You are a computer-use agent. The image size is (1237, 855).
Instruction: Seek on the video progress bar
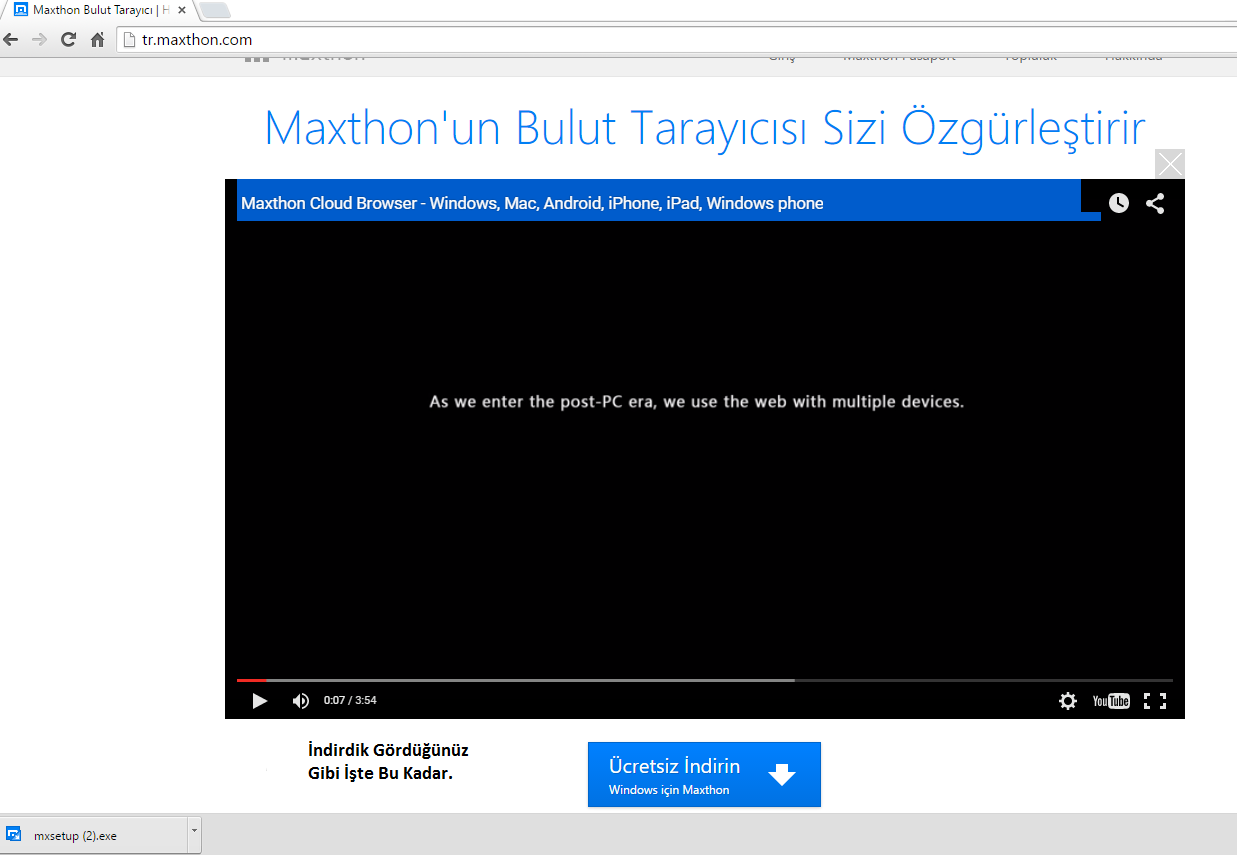click(705, 680)
